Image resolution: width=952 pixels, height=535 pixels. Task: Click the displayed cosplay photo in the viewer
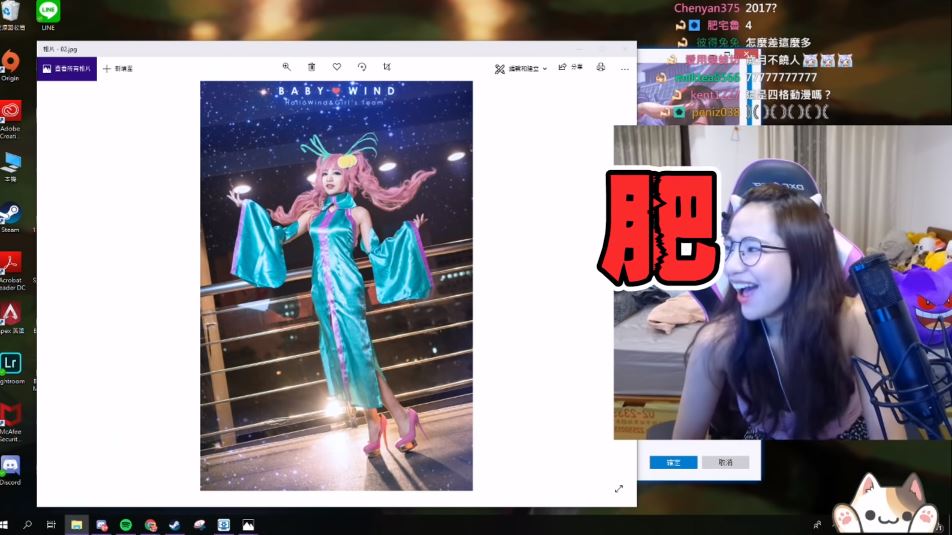pyautogui.click(x=336, y=285)
